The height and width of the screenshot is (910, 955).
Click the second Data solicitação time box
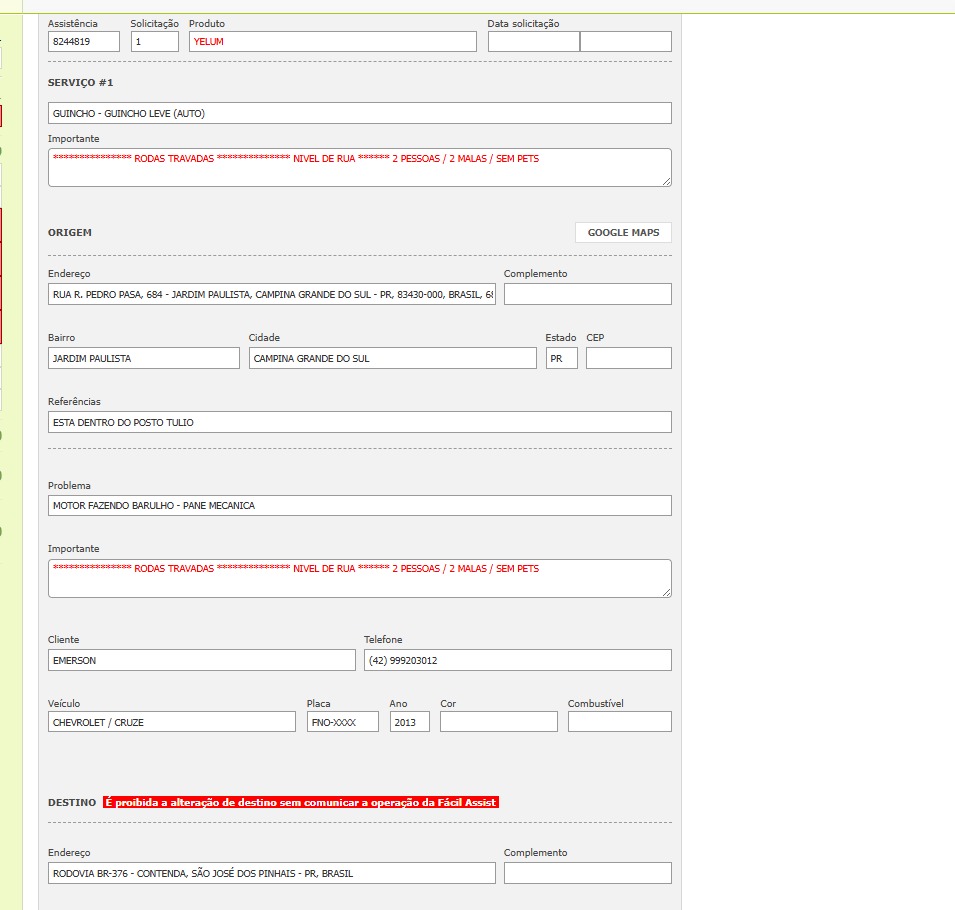[x=626, y=41]
